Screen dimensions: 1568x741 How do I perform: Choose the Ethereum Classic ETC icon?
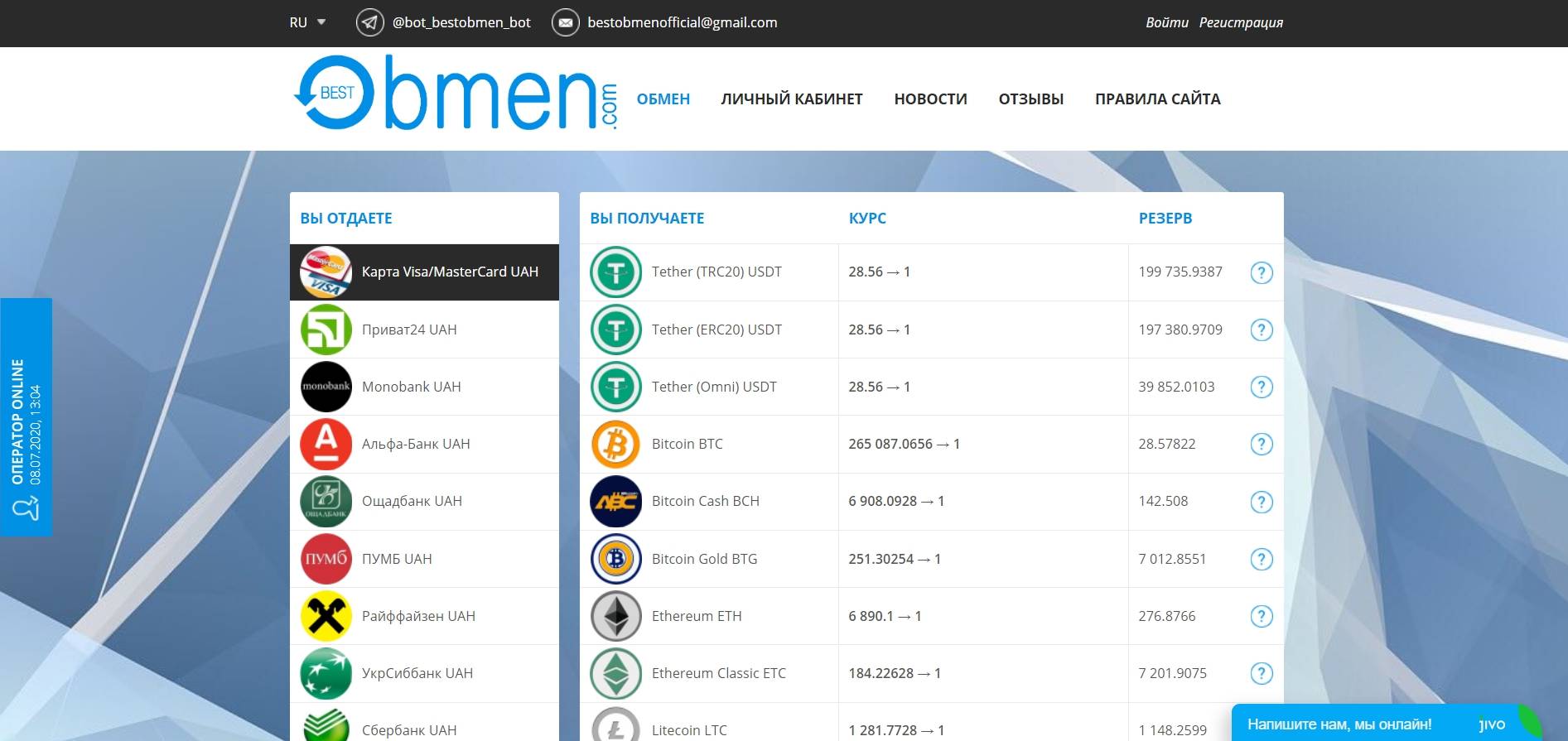[615, 673]
